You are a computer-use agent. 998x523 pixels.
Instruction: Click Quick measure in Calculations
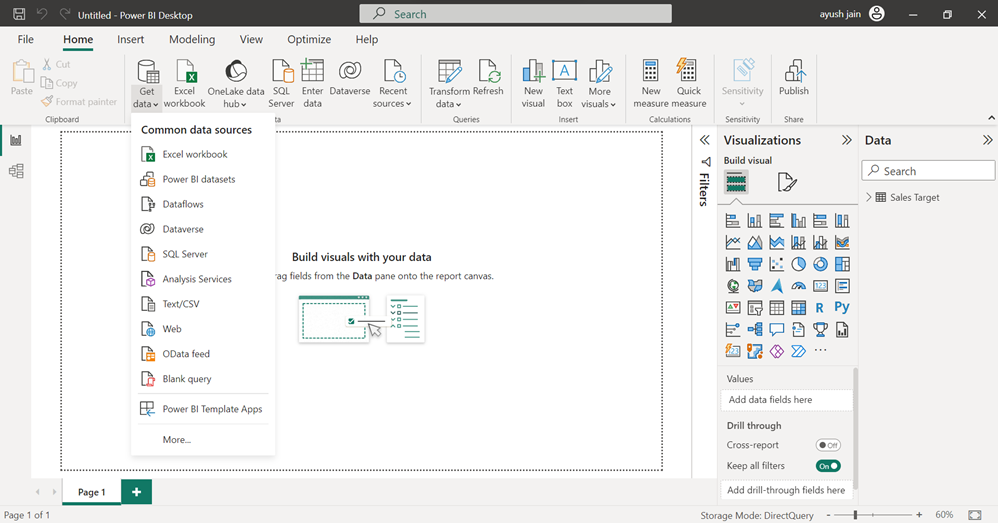pyautogui.click(x=688, y=83)
